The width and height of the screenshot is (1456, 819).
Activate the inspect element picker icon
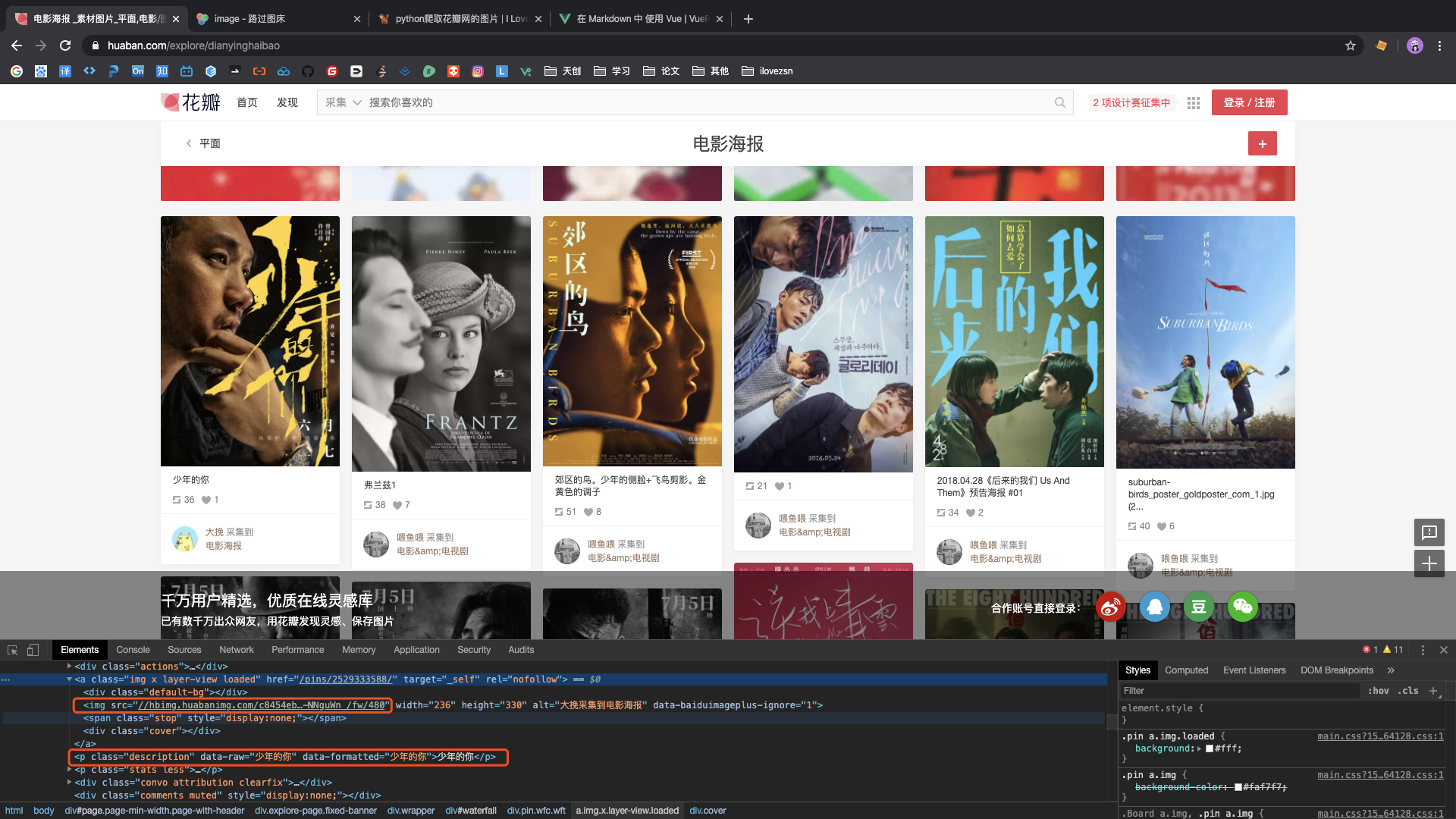point(12,650)
